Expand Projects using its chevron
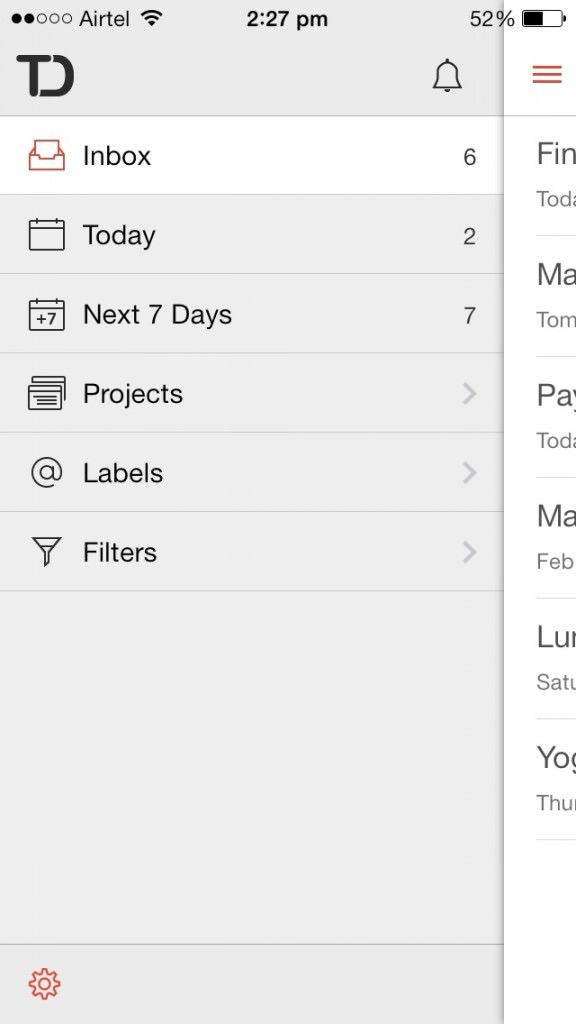Viewport: 576px width, 1024px height. pos(469,394)
